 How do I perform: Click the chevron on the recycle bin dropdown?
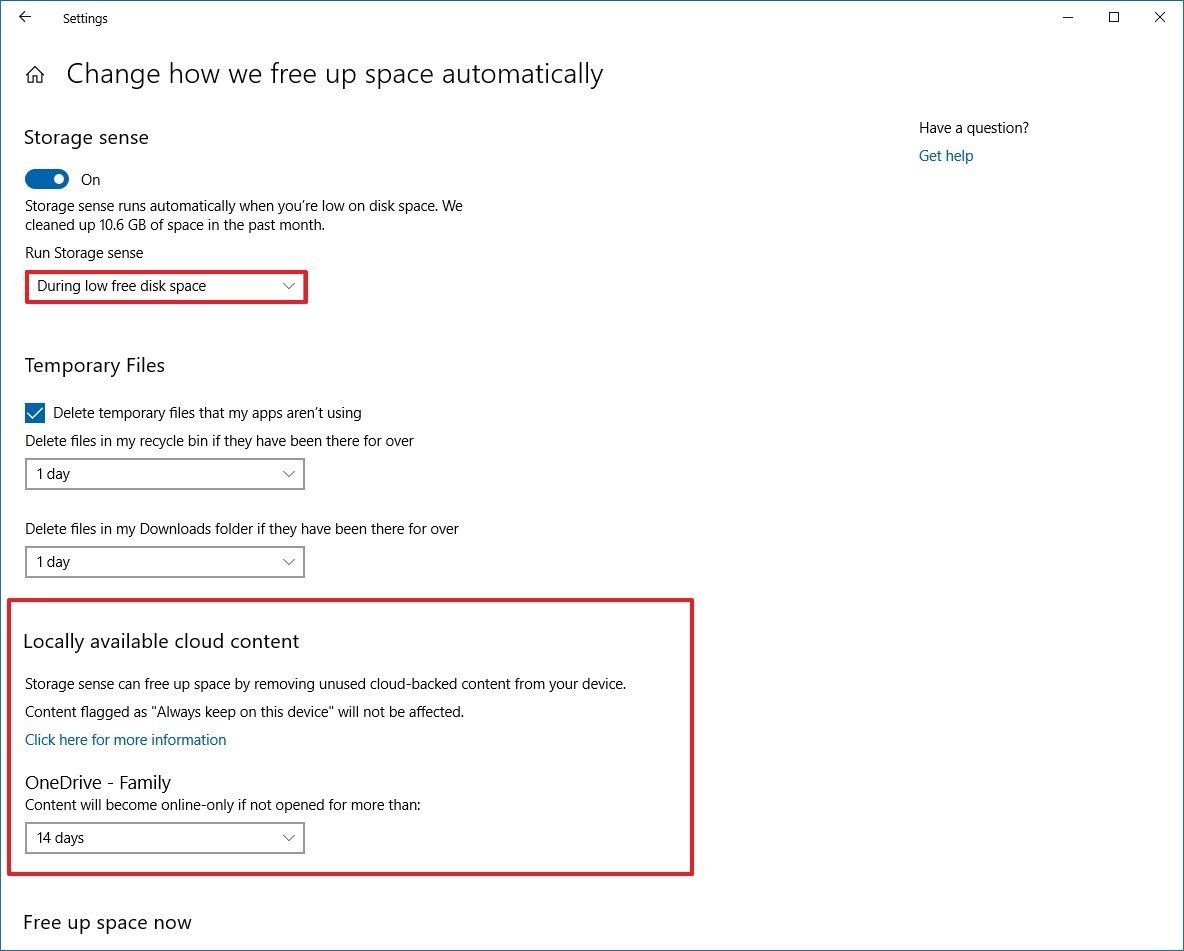pyautogui.click(x=289, y=473)
